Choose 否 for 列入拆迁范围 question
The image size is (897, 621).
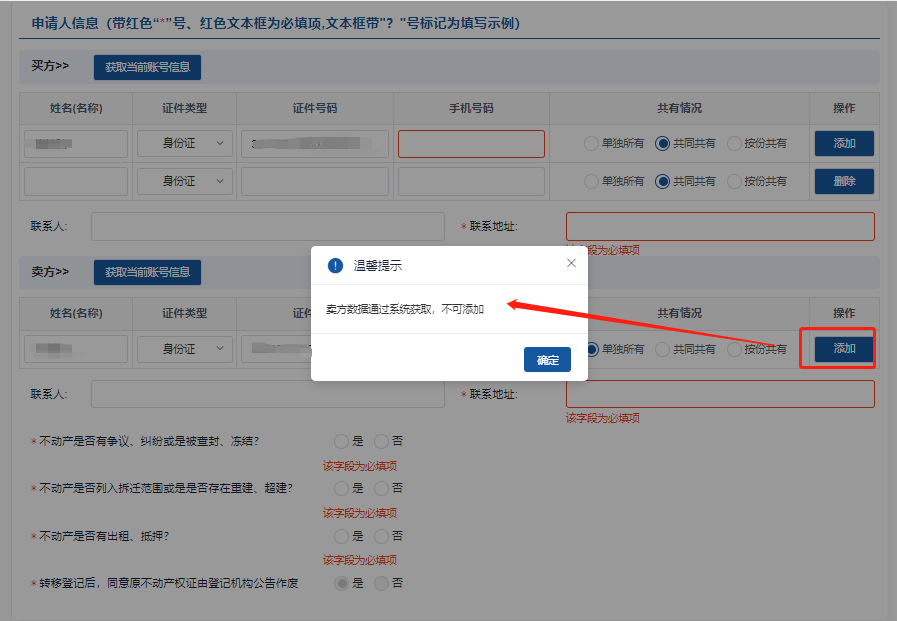(381, 488)
